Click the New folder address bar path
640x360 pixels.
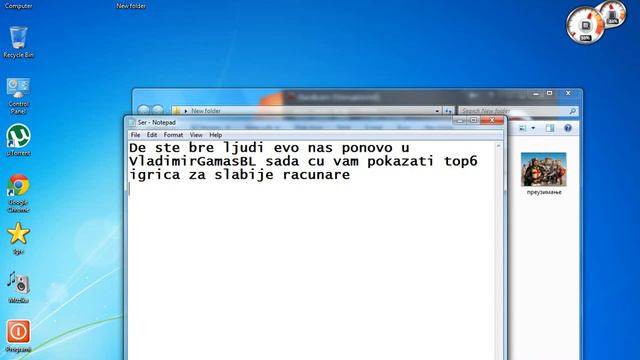206,111
